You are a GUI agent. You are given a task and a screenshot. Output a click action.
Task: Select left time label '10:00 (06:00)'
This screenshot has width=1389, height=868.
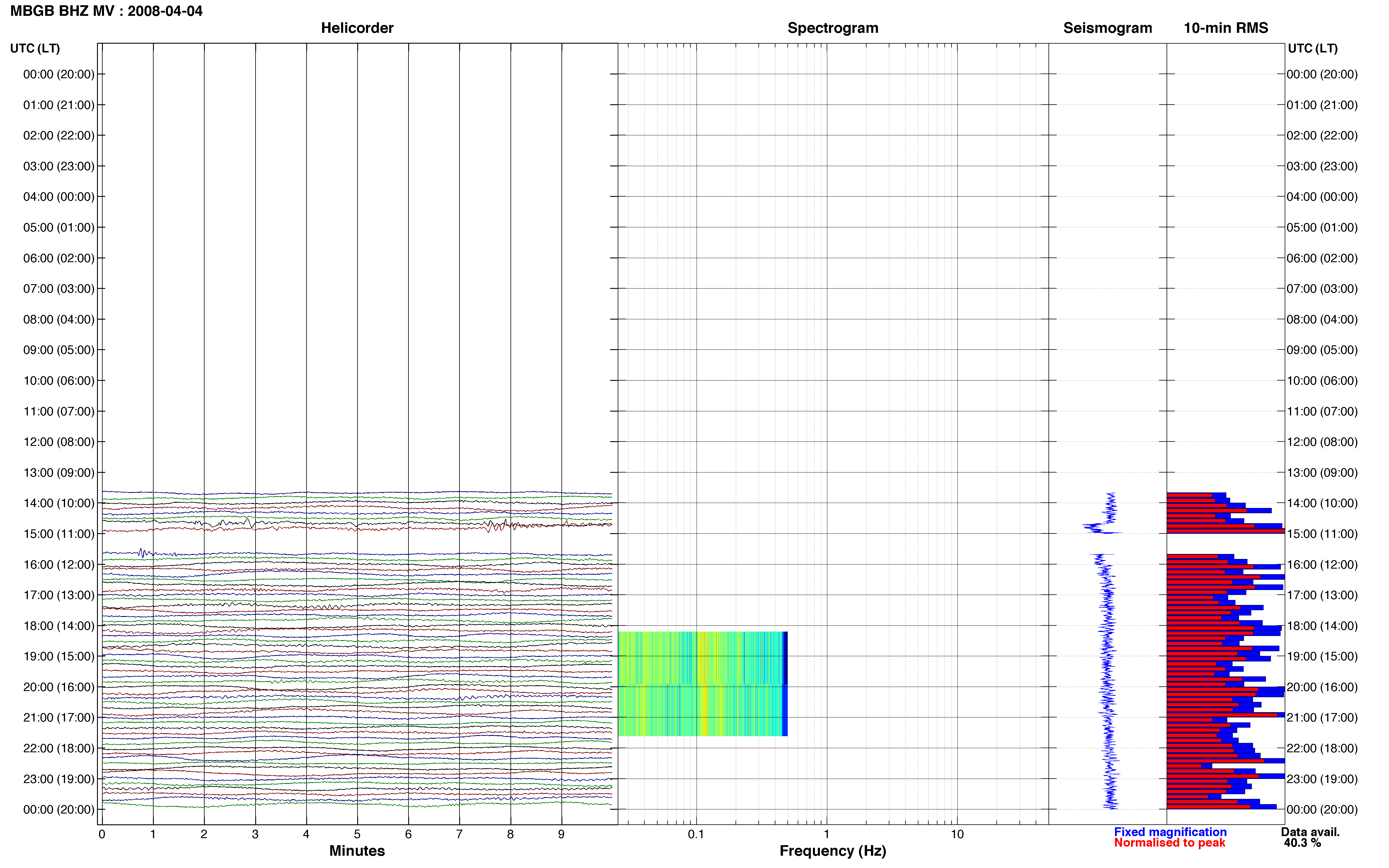59,381
